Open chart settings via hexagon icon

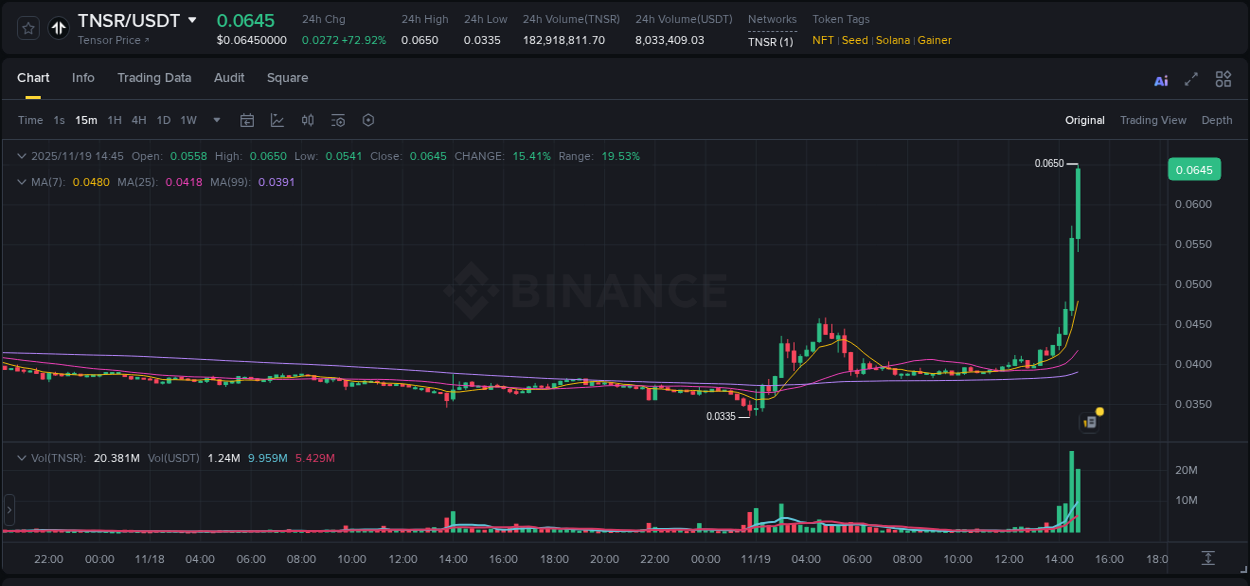pos(368,120)
